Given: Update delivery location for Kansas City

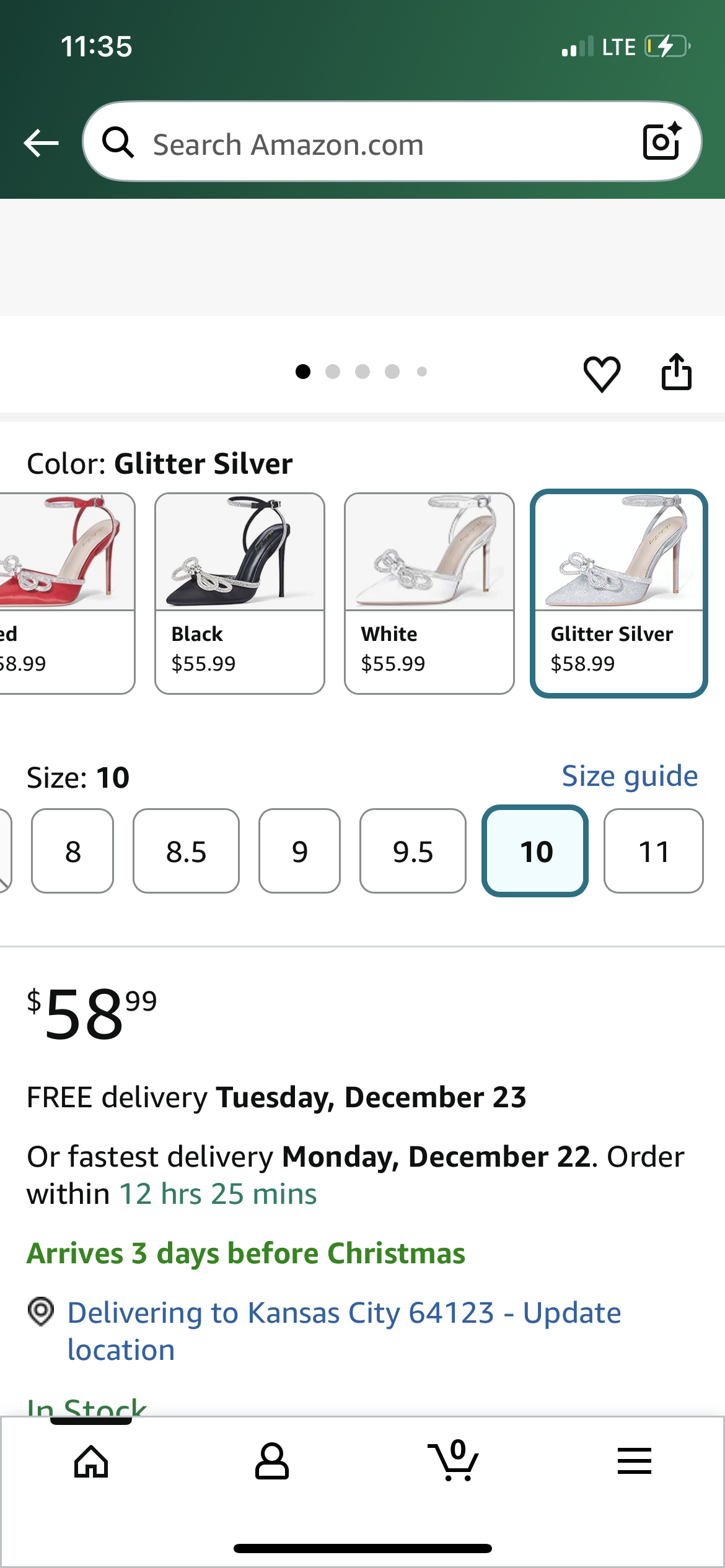Looking at the screenshot, I should pyautogui.click(x=345, y=1314).
